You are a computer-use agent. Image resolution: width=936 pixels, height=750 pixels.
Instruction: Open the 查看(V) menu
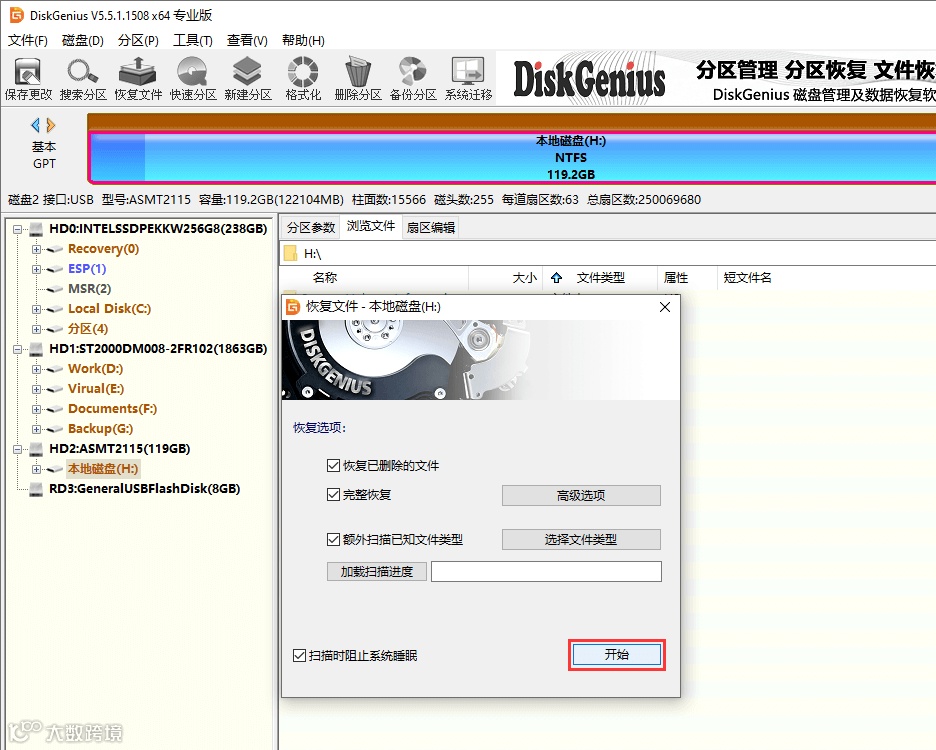(x=247, y=40)
